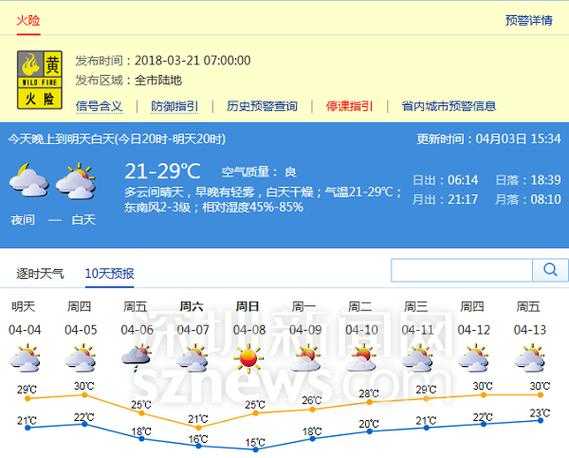Click the nighttime cloudy moon icon
Viewport: 569px width, 458px height.
(x=28, y=180)
